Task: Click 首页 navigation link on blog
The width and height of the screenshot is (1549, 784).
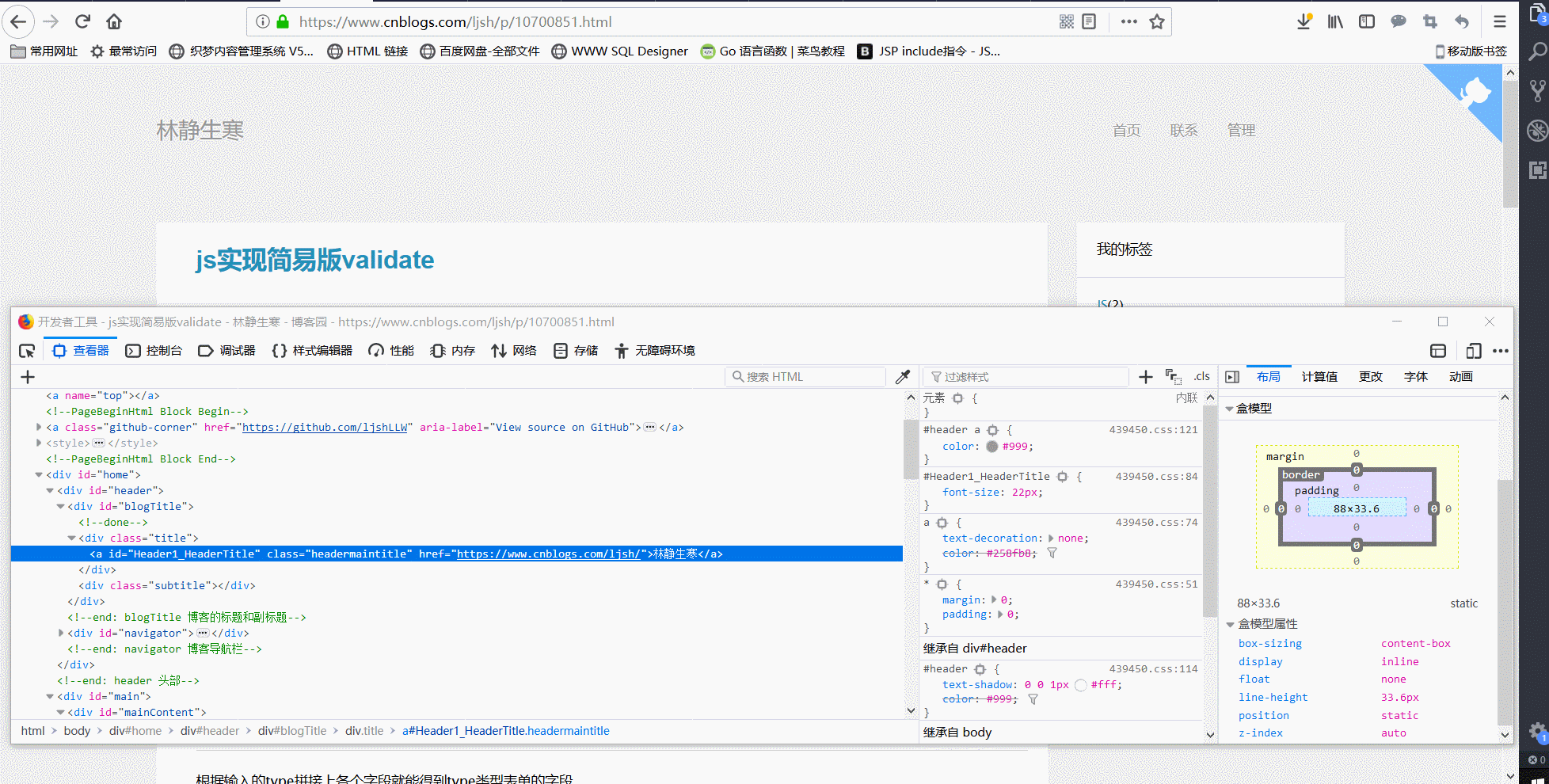Action: click(x=1127, y=131)
